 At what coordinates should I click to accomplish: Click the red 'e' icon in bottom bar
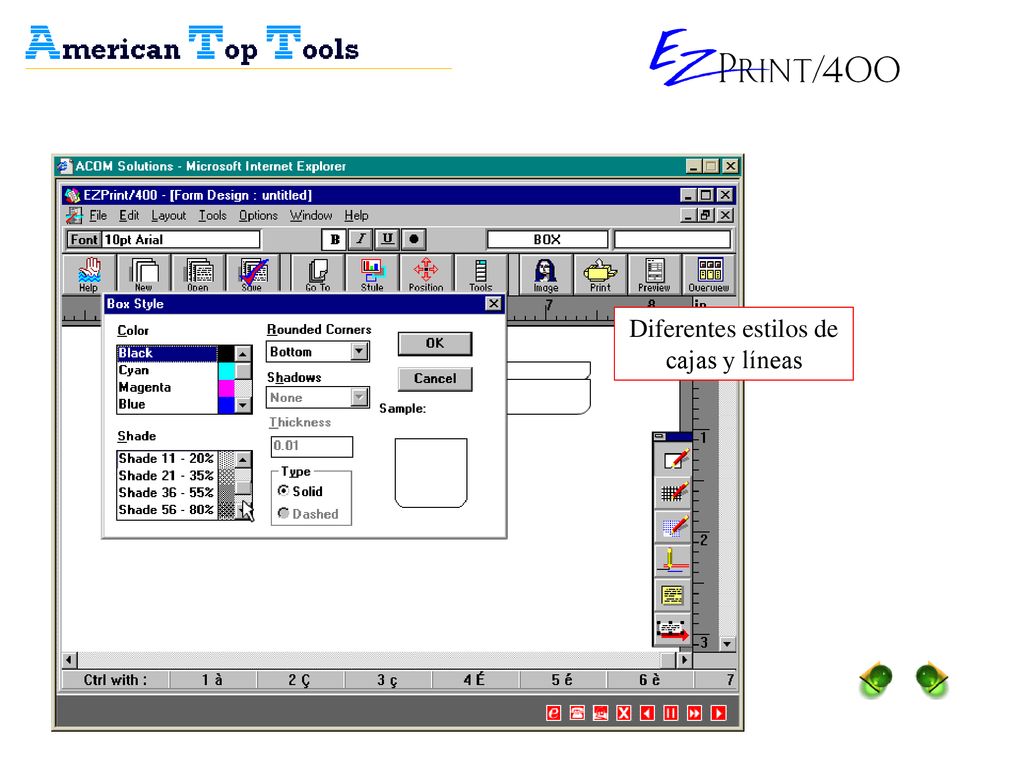coord(553,712)
